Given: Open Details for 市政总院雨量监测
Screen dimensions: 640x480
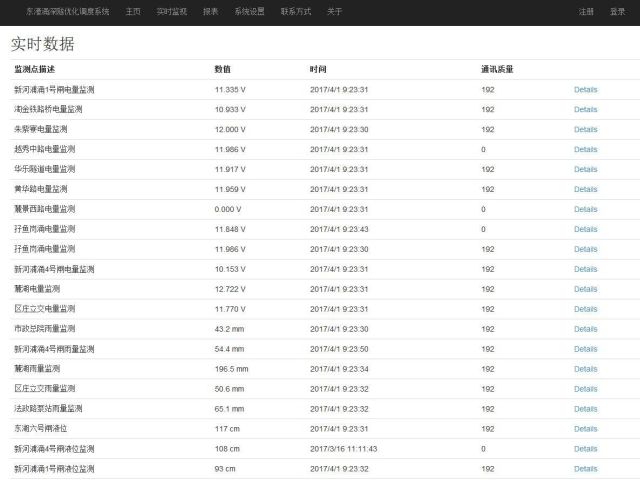Looking at the screenshot, I should (x=585, y=329).
